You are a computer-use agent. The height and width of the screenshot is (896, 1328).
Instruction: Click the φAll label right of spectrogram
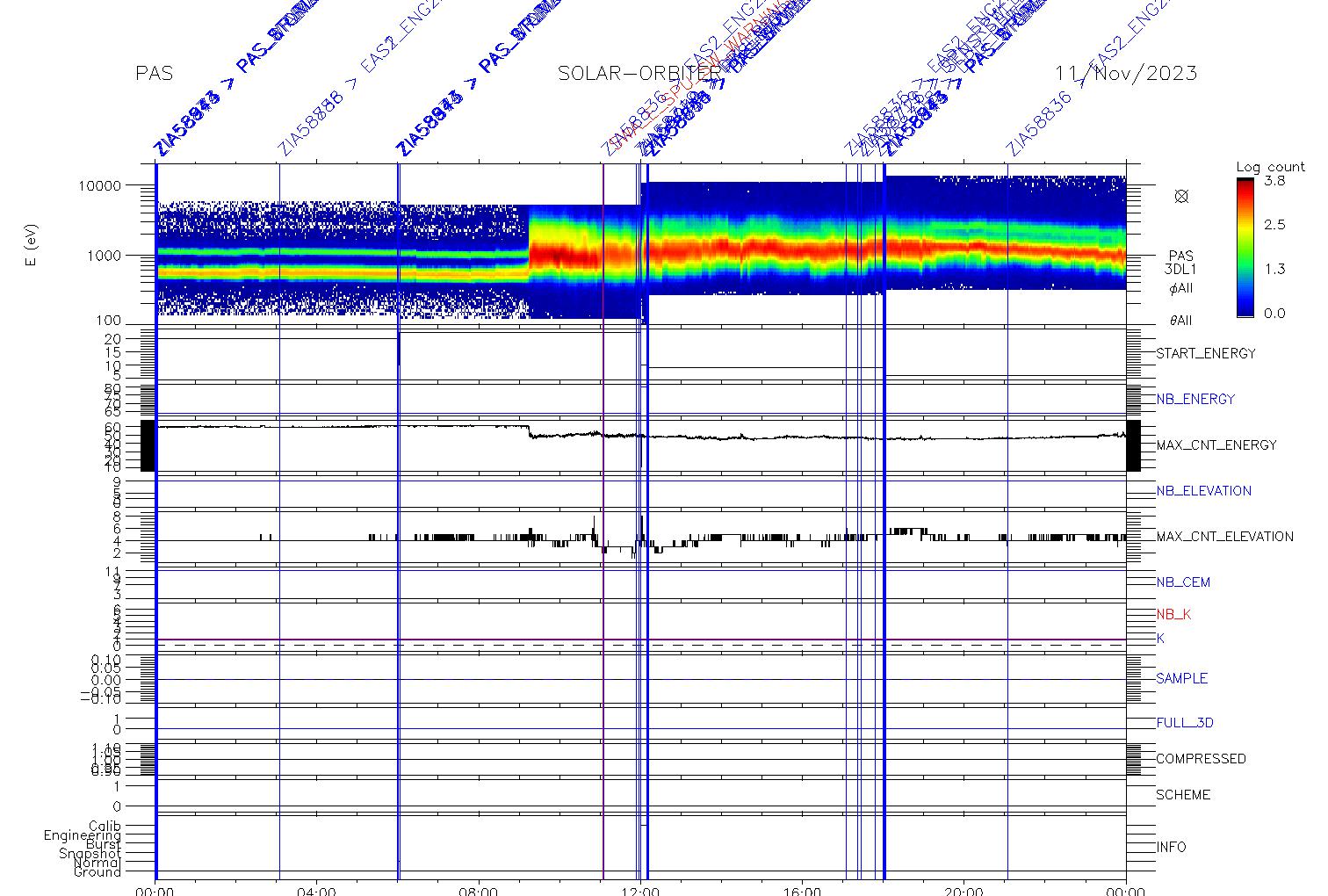click(x=1180, y=288)
